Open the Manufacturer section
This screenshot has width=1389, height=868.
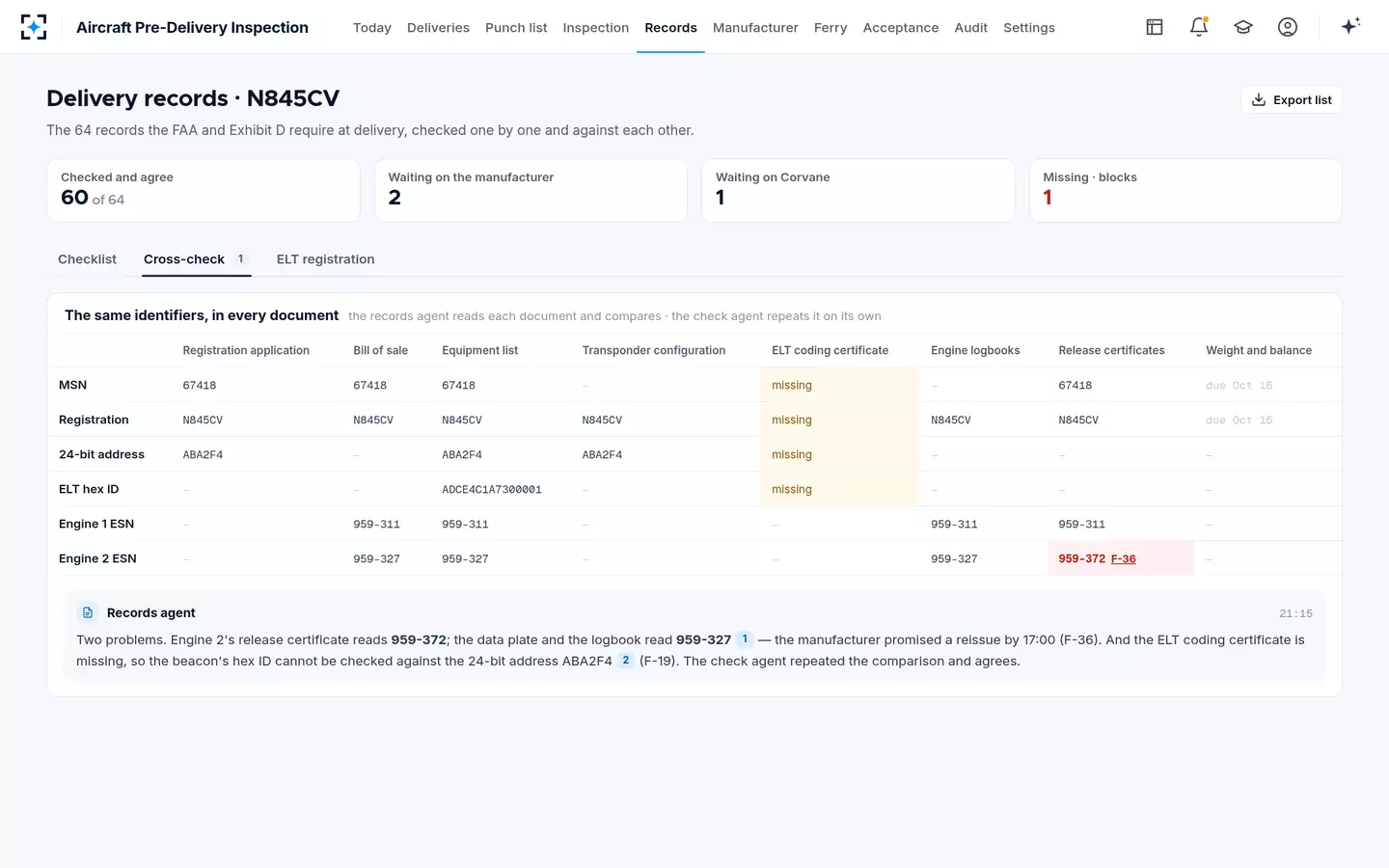(x=755, y=28)
